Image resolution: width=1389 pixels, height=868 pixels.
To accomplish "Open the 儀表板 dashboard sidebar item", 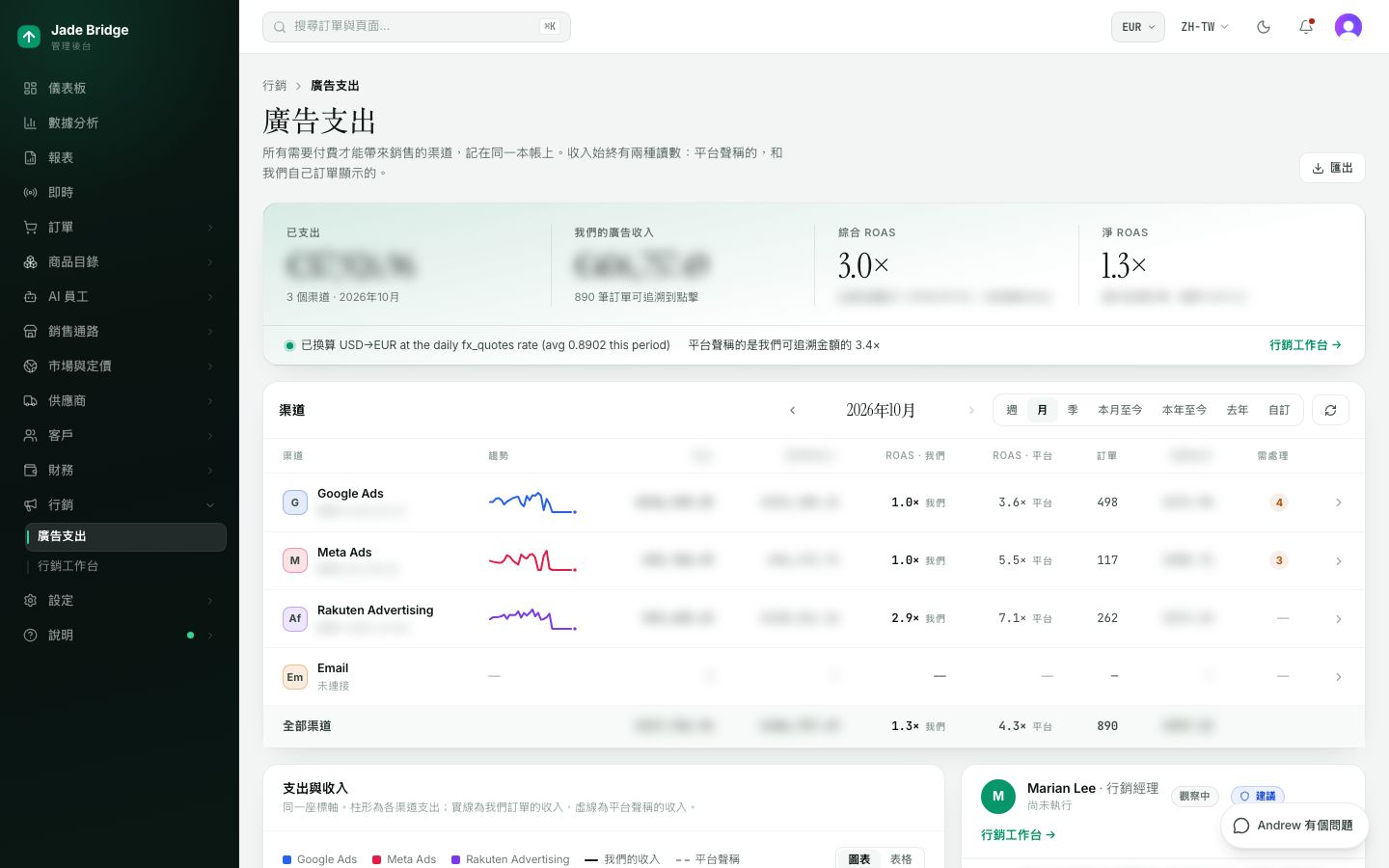I will click(x=120, y=88).
